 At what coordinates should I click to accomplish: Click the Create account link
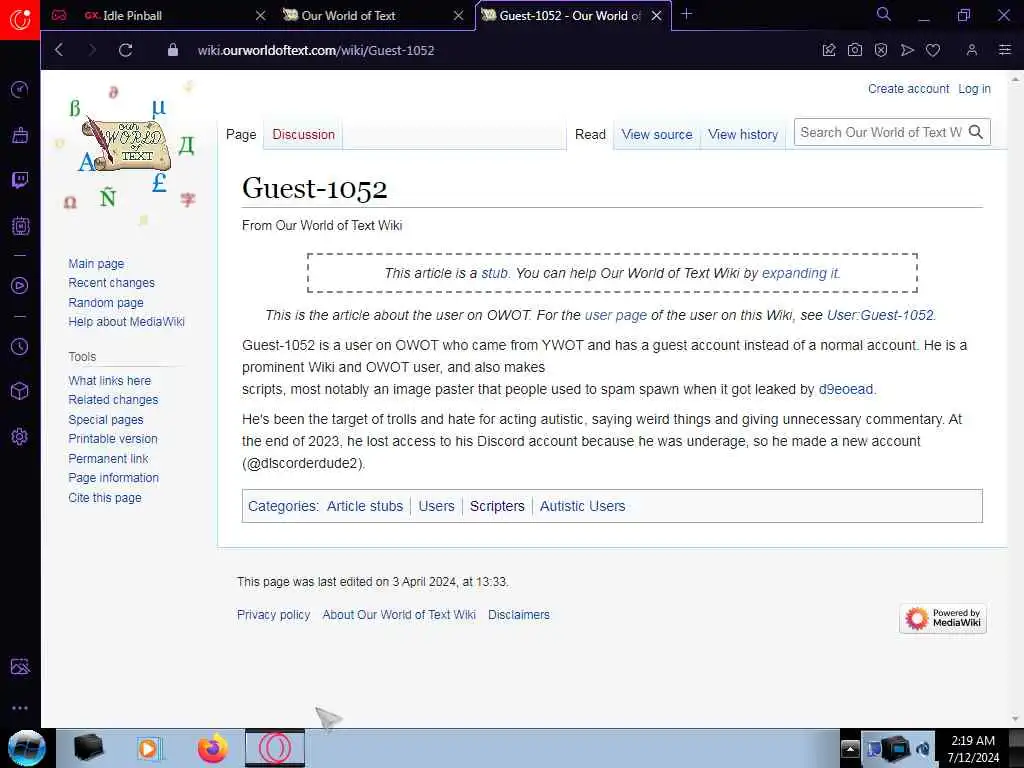click(x=908, y=89)
